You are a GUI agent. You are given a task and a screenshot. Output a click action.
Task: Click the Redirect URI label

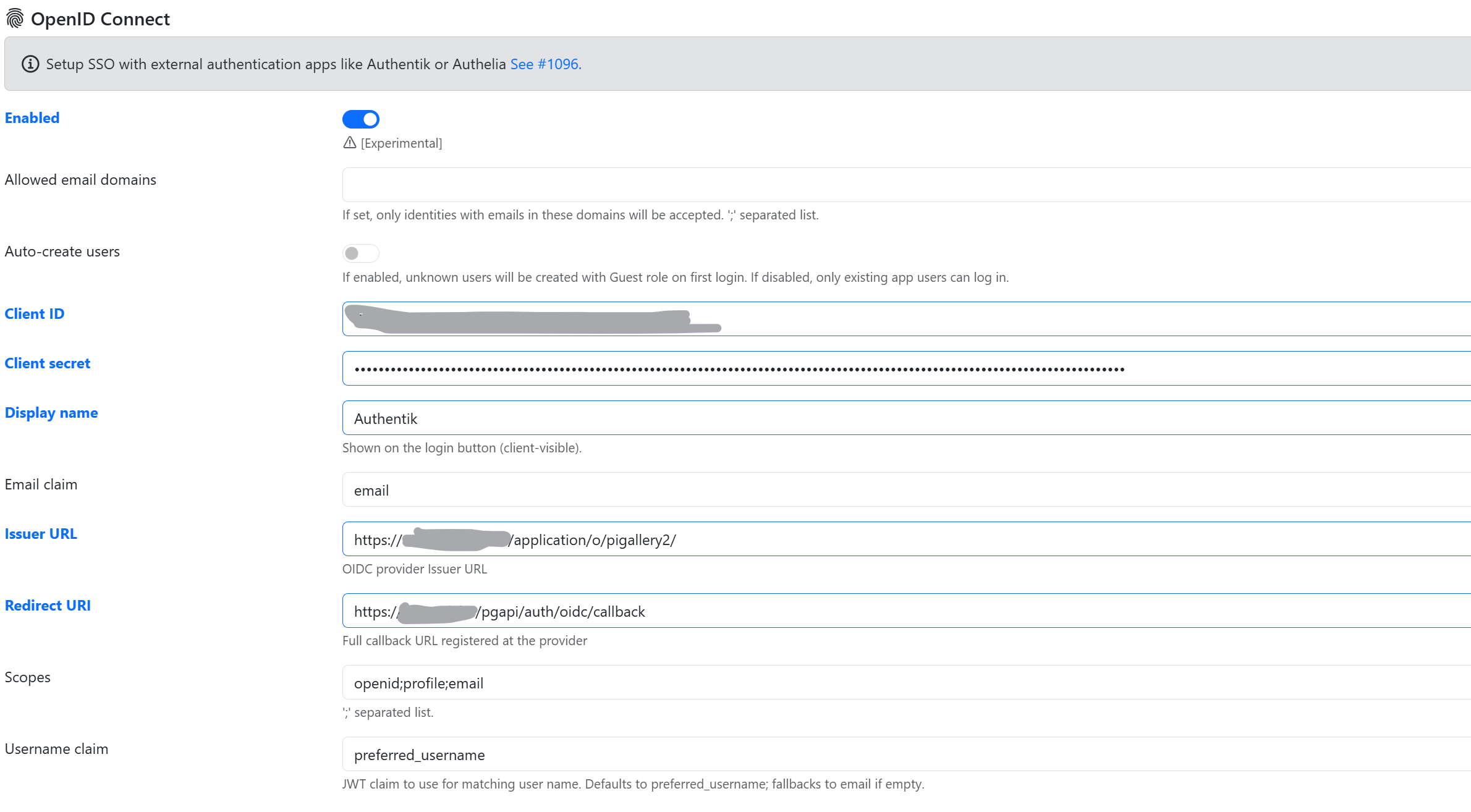[48, 606]
